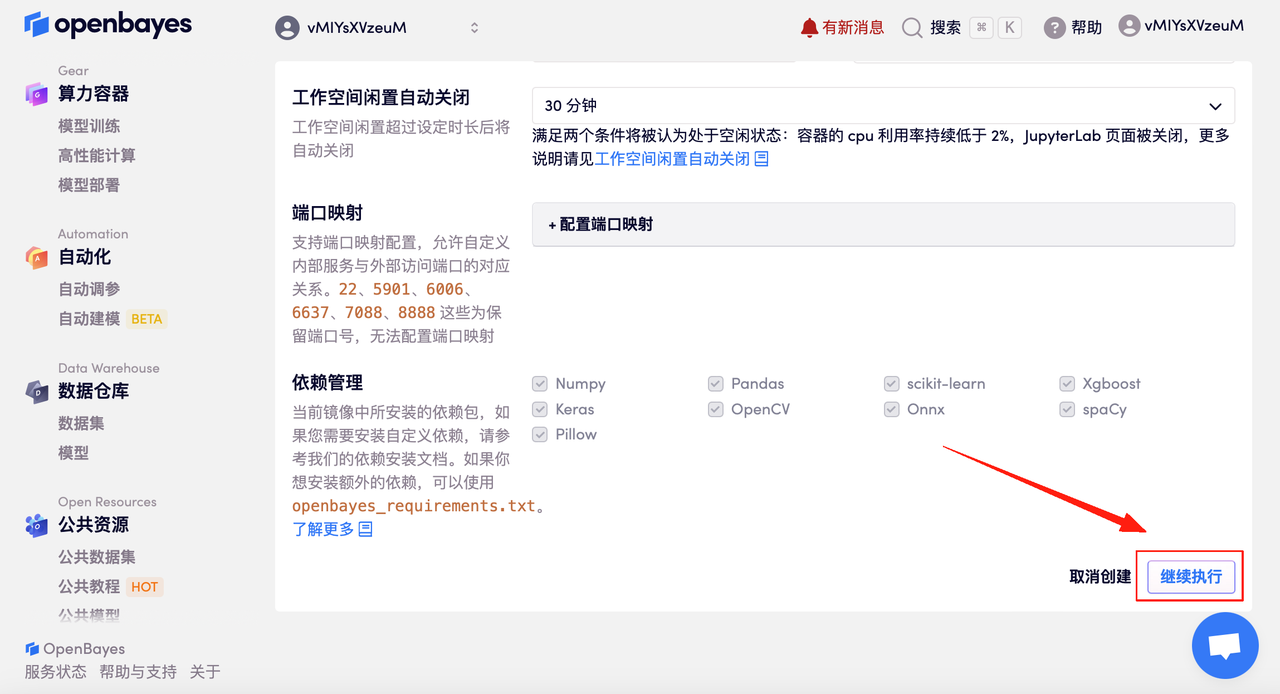Open the 服务状态 link
Screen dimensions: 1280x694
(x=56, y=672)
